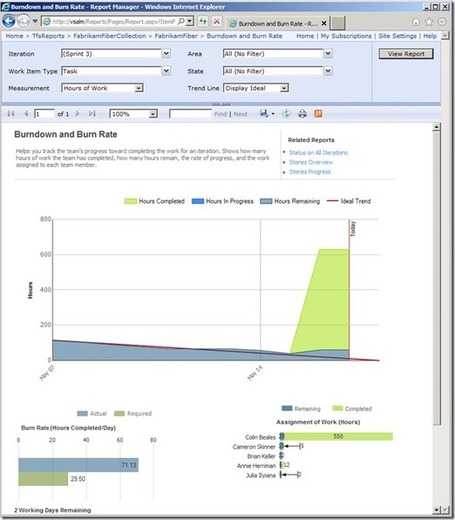This screenshot has height=520, width=455.
Task: Go to previous report page
Action: 26,114
